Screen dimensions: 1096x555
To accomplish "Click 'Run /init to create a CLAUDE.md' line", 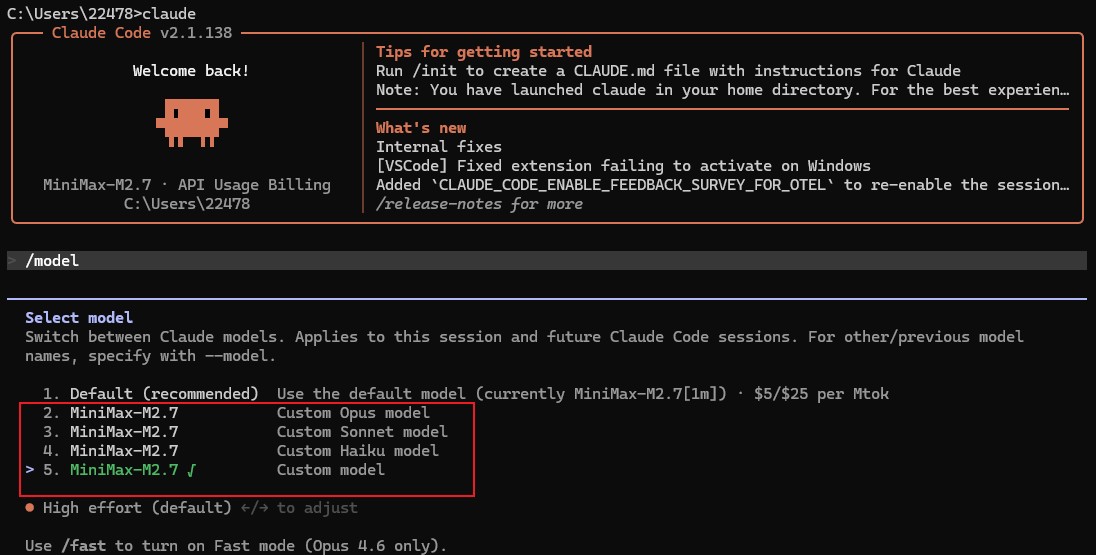I will [x=668, y=71].
